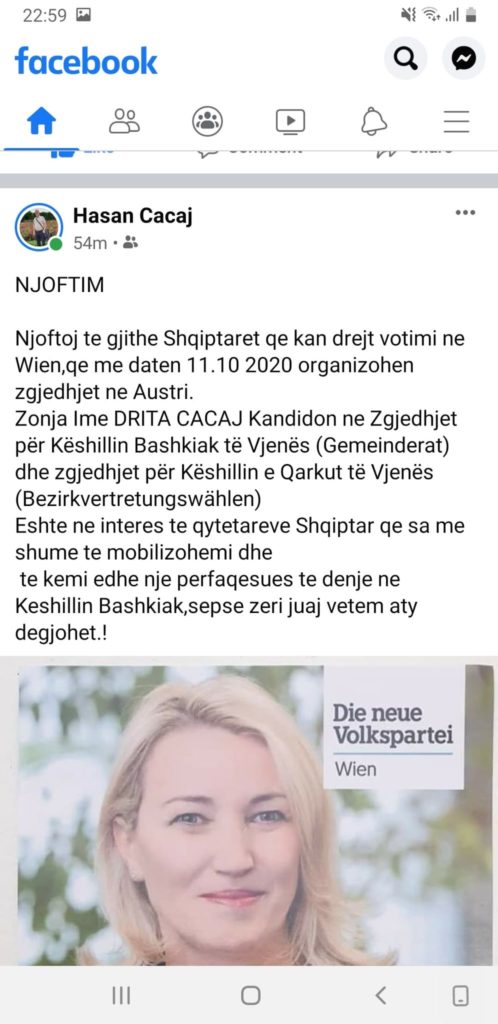
Task: Tap Android back button
Action: pos(381,995)
